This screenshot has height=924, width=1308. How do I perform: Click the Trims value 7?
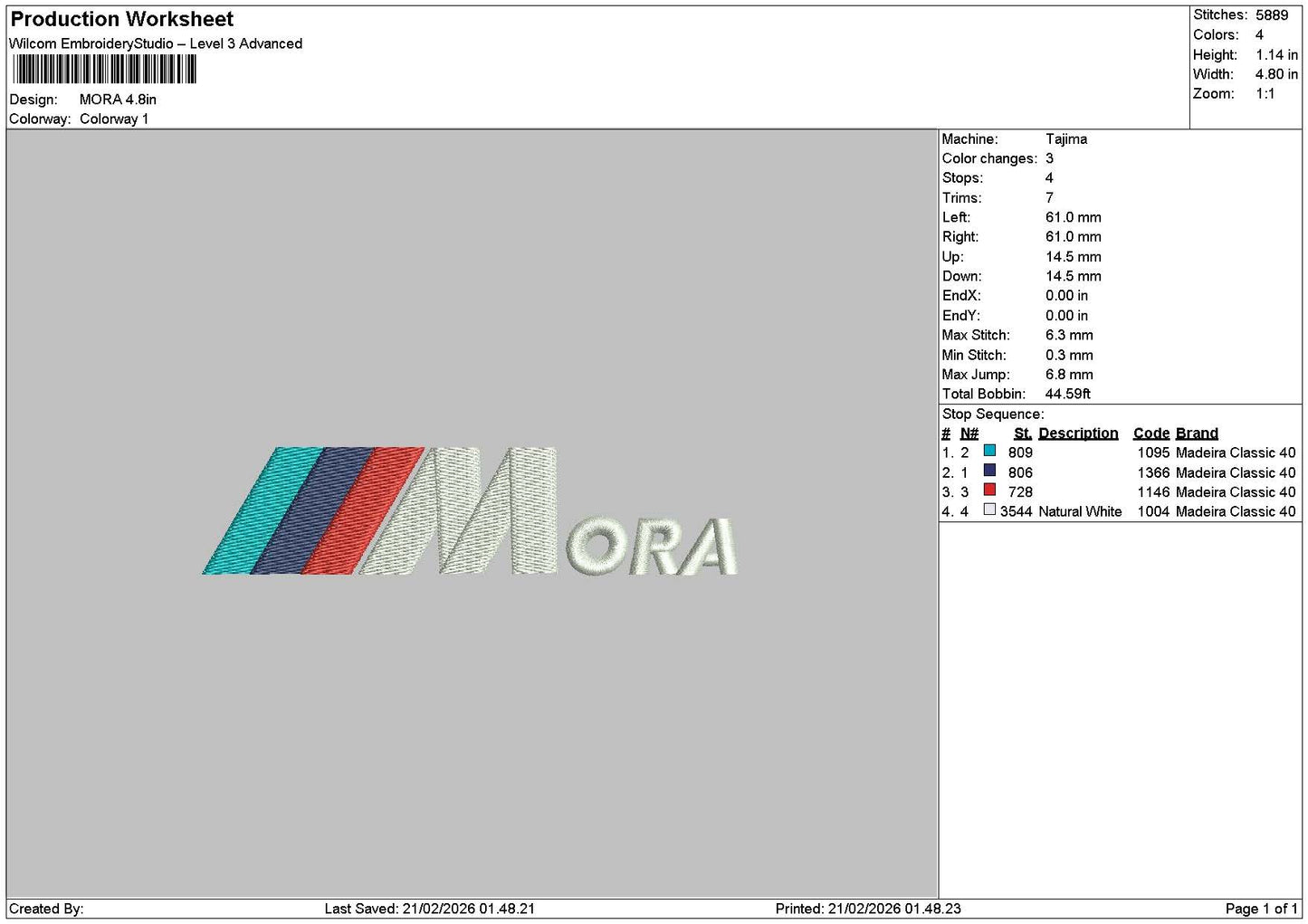click(x=1049, y=198)
